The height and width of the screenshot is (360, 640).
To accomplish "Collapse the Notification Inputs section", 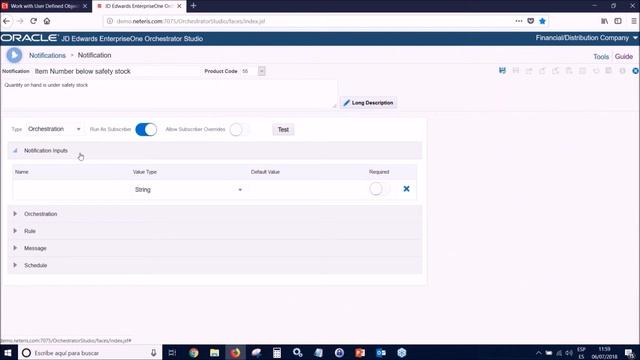I will coord(15,151).
